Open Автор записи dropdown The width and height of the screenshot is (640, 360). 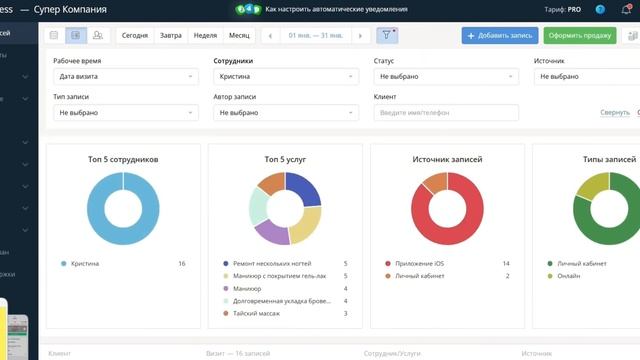(286, 113)
